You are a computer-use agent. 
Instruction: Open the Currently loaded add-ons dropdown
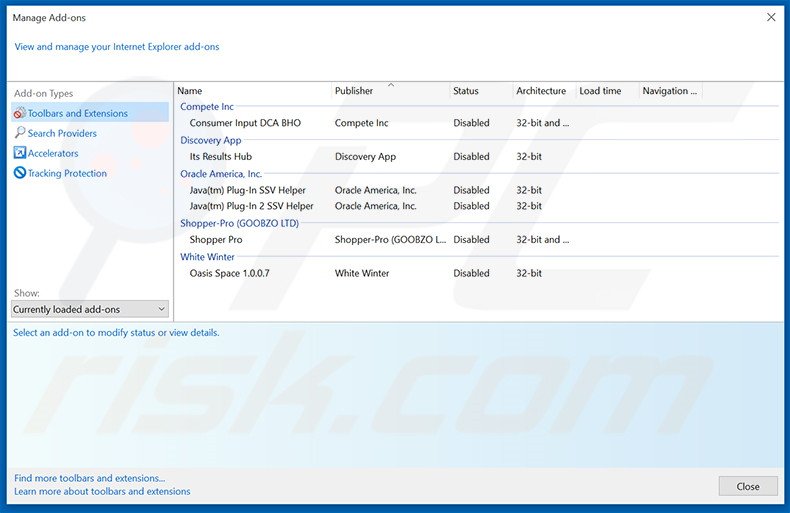90,309
